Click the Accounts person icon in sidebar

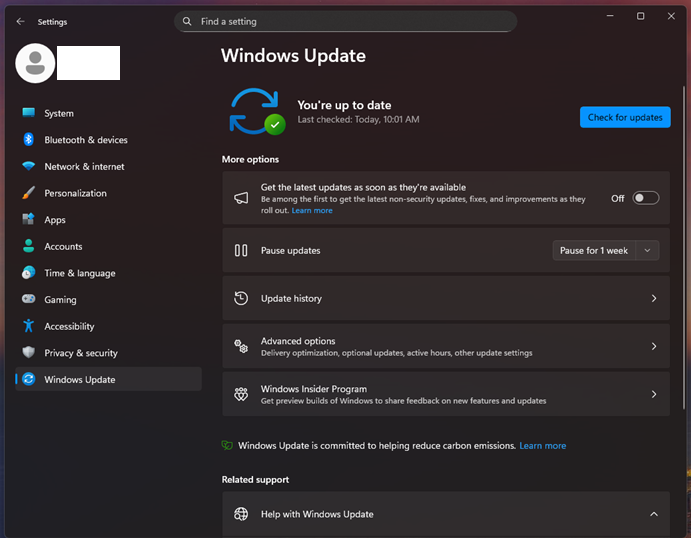[x=29, y=246]
